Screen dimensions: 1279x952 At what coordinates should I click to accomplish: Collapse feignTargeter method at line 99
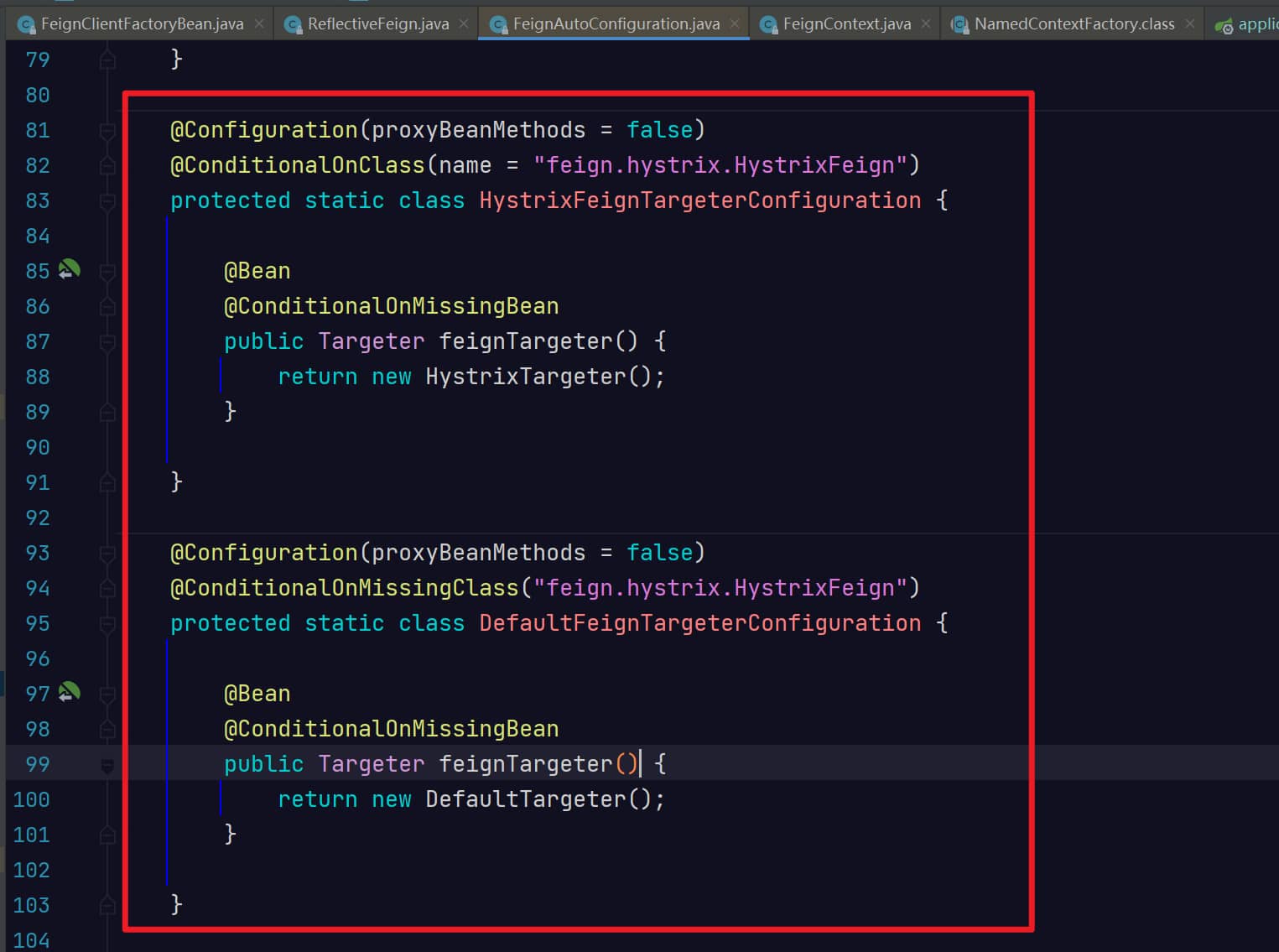107,765
